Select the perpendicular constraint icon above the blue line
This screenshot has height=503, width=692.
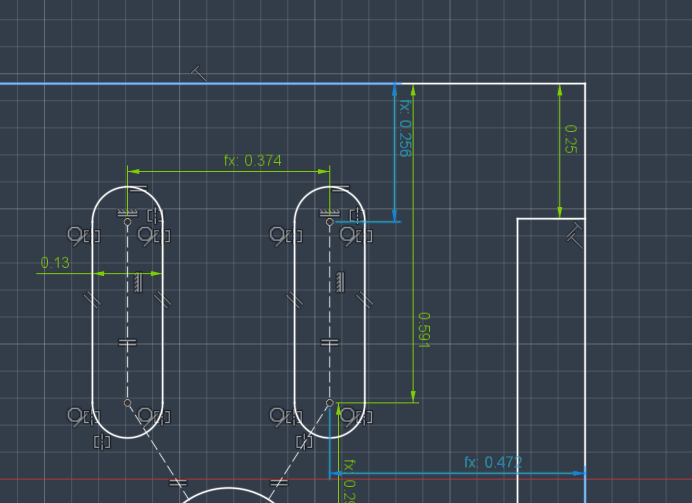[x=199, y=73]
